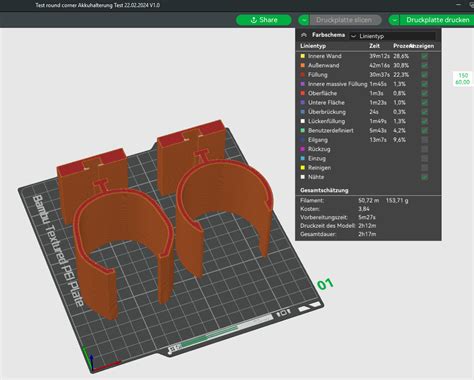Open dropdown arrow beside Druckplatte drucken

tap(394, 20)
